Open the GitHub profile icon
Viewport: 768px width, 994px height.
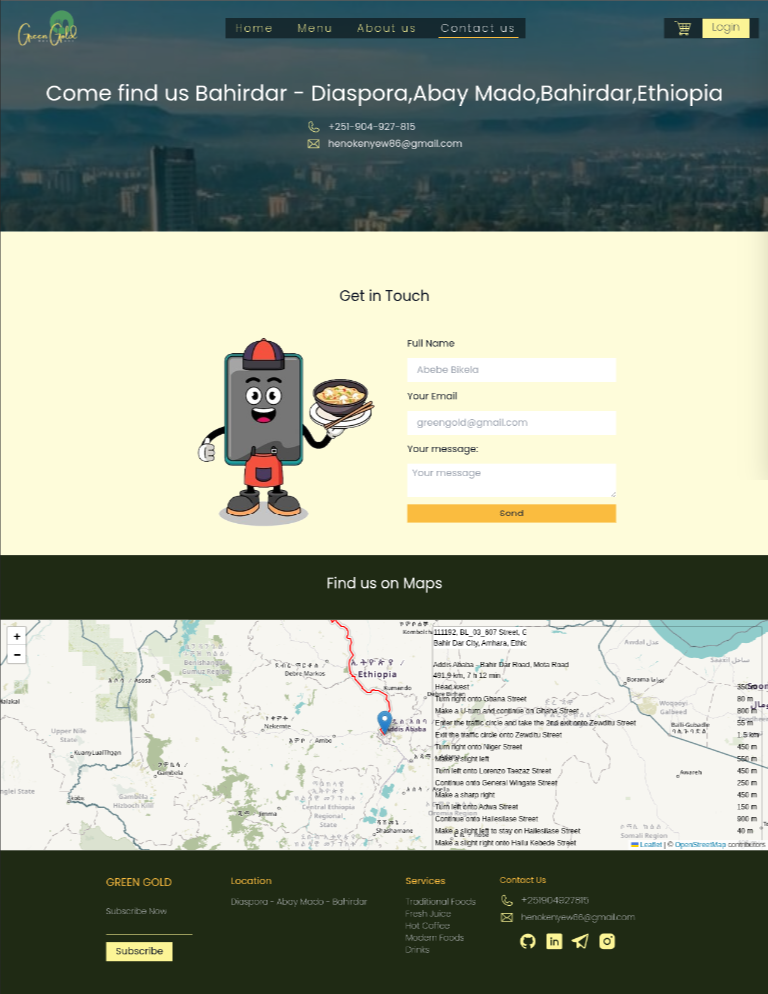(528, 941)
